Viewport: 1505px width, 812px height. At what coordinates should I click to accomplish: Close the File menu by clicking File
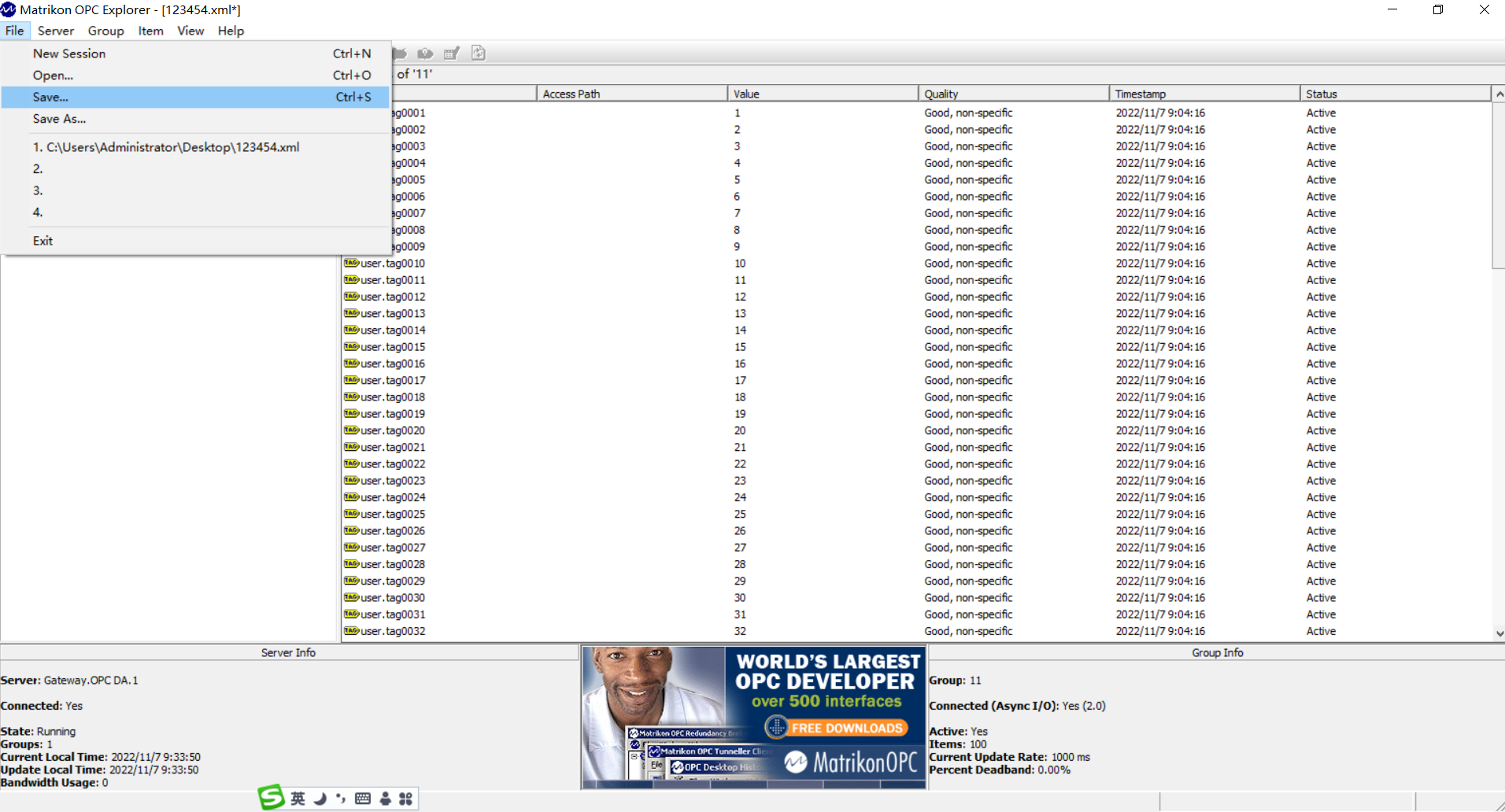coord(15,31)
